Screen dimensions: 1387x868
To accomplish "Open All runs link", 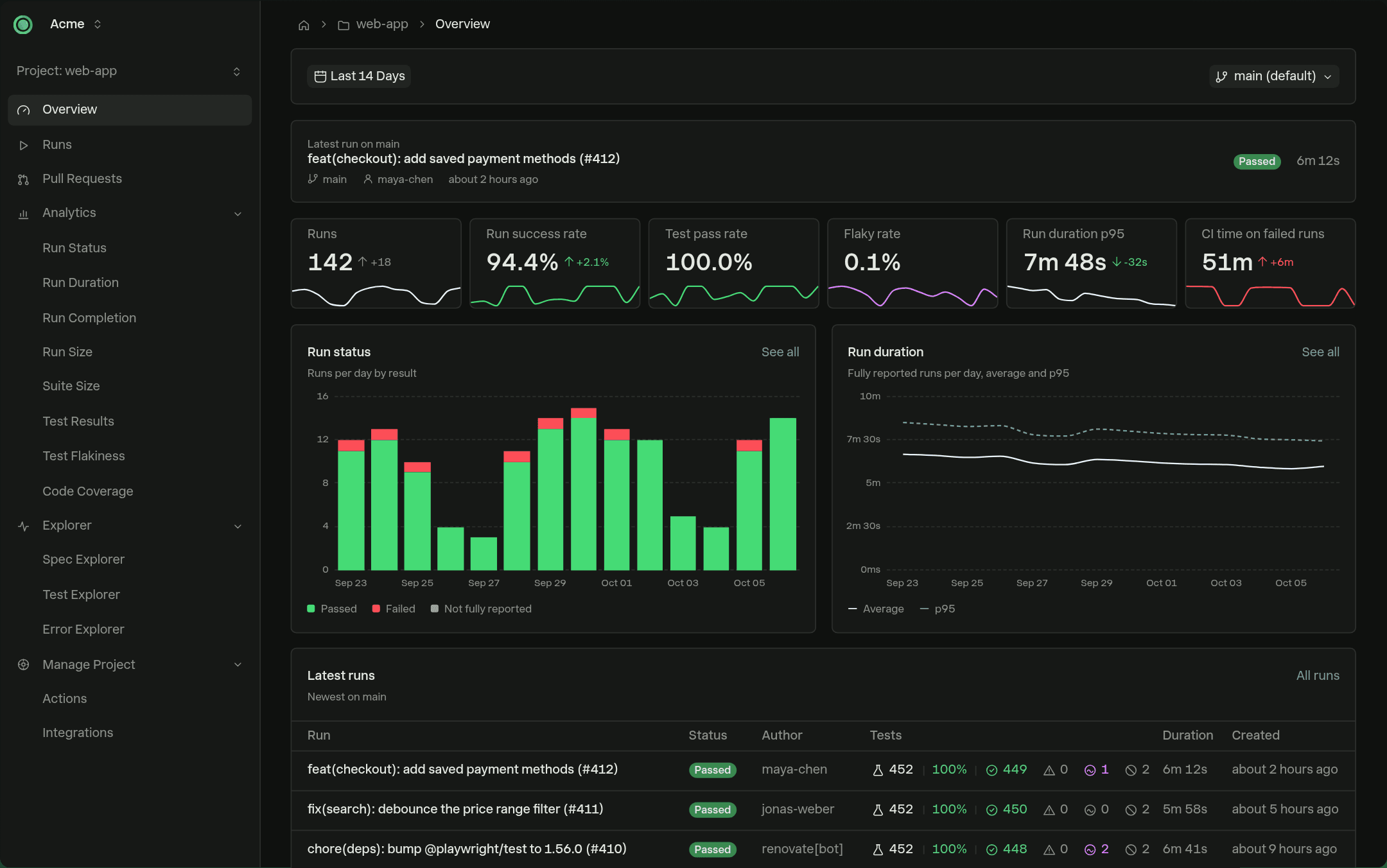I will pyautogui.click(x=1318, y=676).
